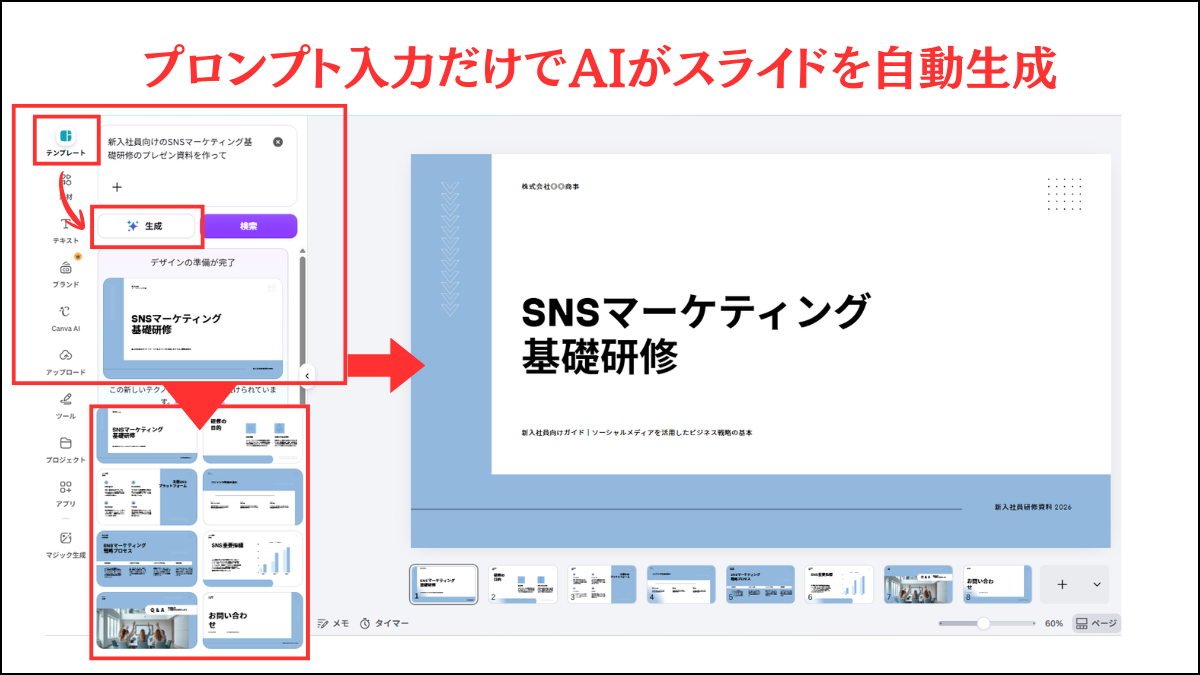Collapse the side panel with the chevron handle

point(307,375)
